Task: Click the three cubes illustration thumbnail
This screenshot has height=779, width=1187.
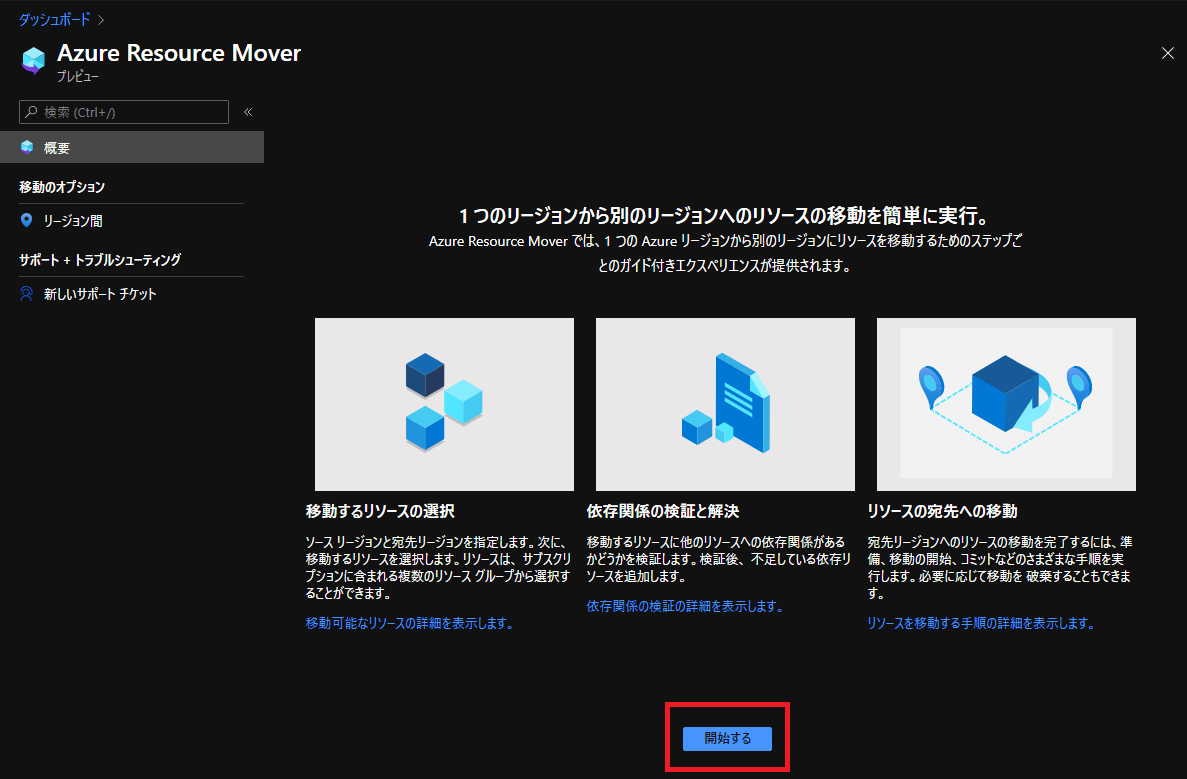Action: [444, 404]
